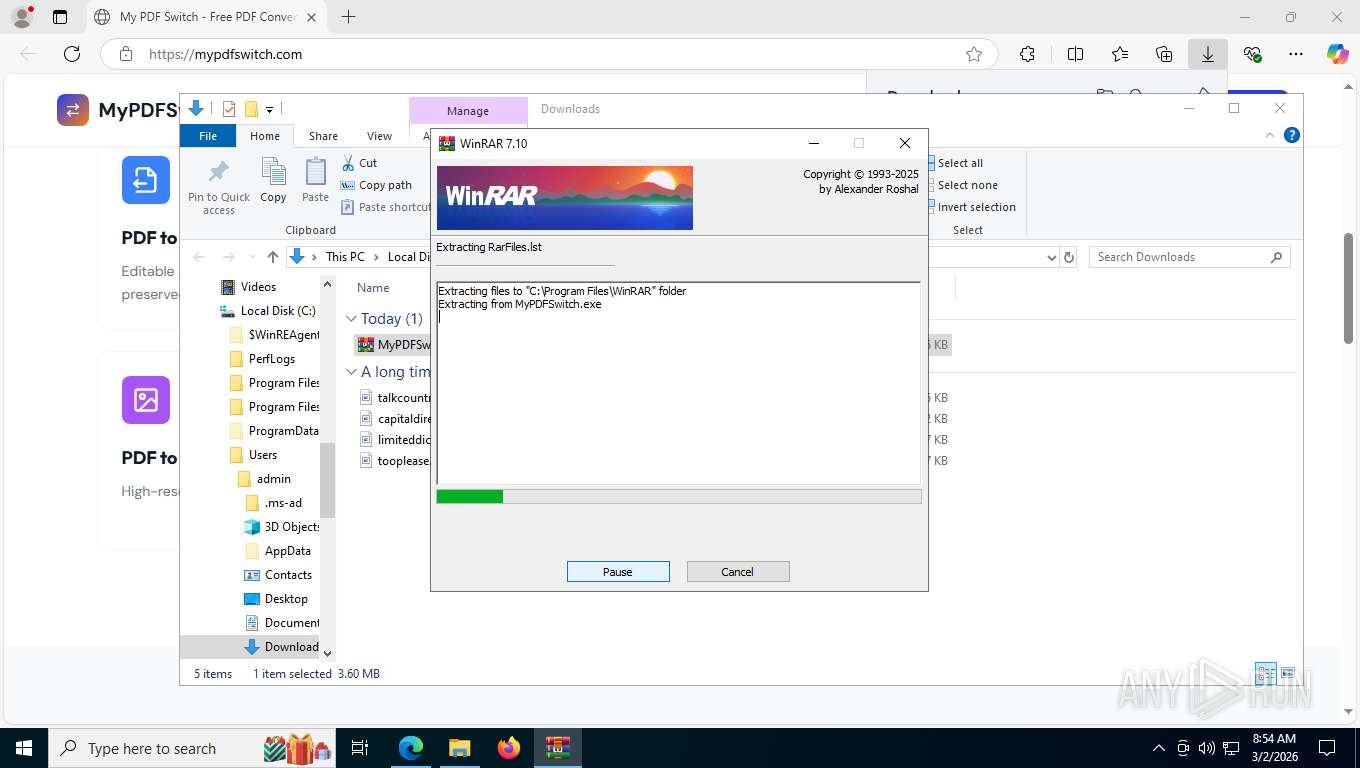Select the admin folder in tree
The height and width of the screenshot is (768, 1360).
pyautogui.click(x=273, y=479)
